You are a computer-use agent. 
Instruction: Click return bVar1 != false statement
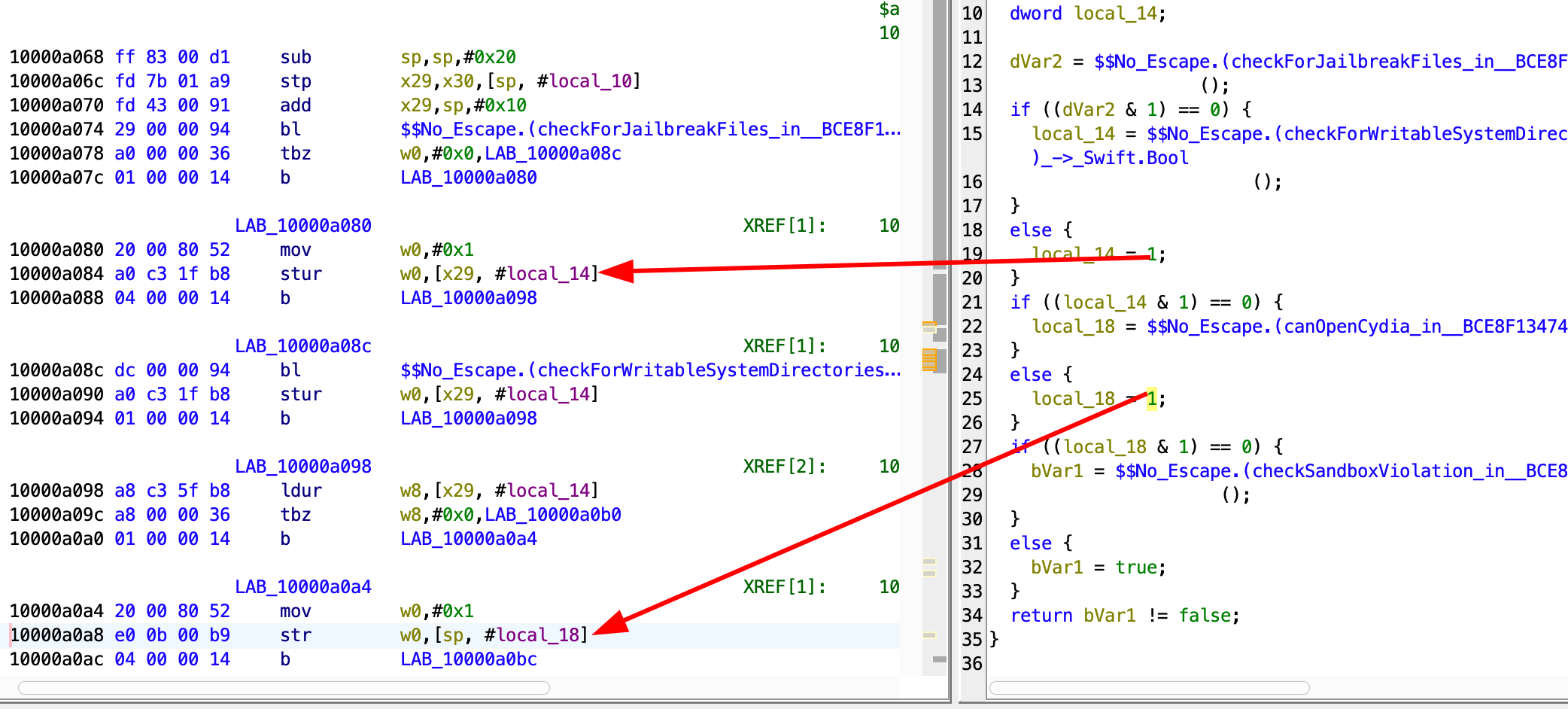pos(1124,616)
